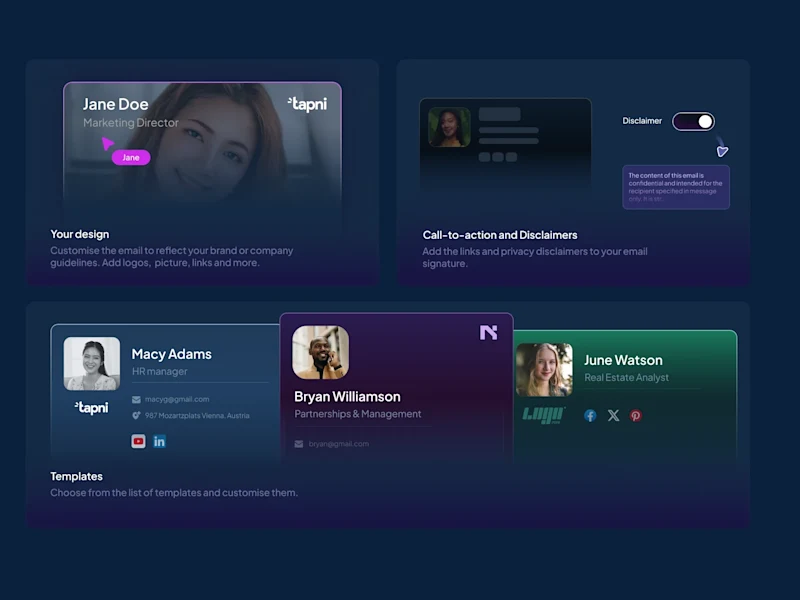The width and height of the screenshot is (800, 600).
Task: Click the HR manager title
Action: click(160, 371)
